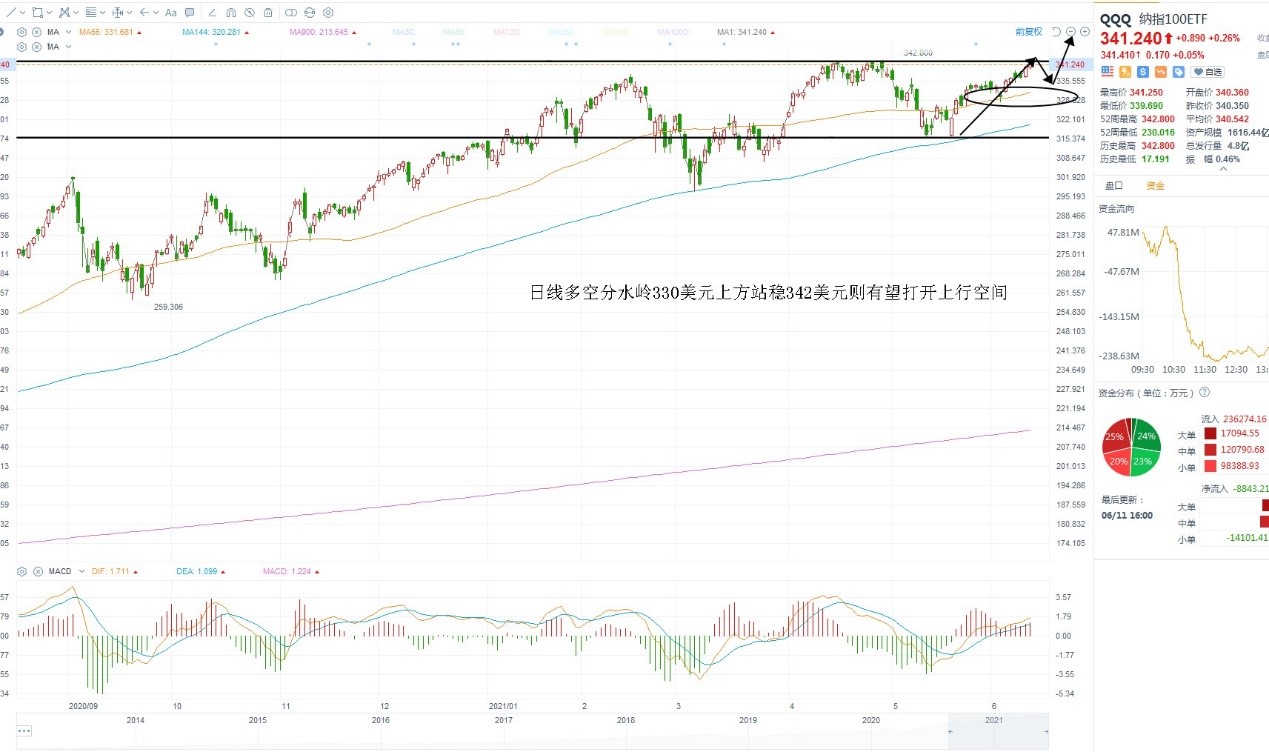Remove the first MA indicator

coord(37,32)
